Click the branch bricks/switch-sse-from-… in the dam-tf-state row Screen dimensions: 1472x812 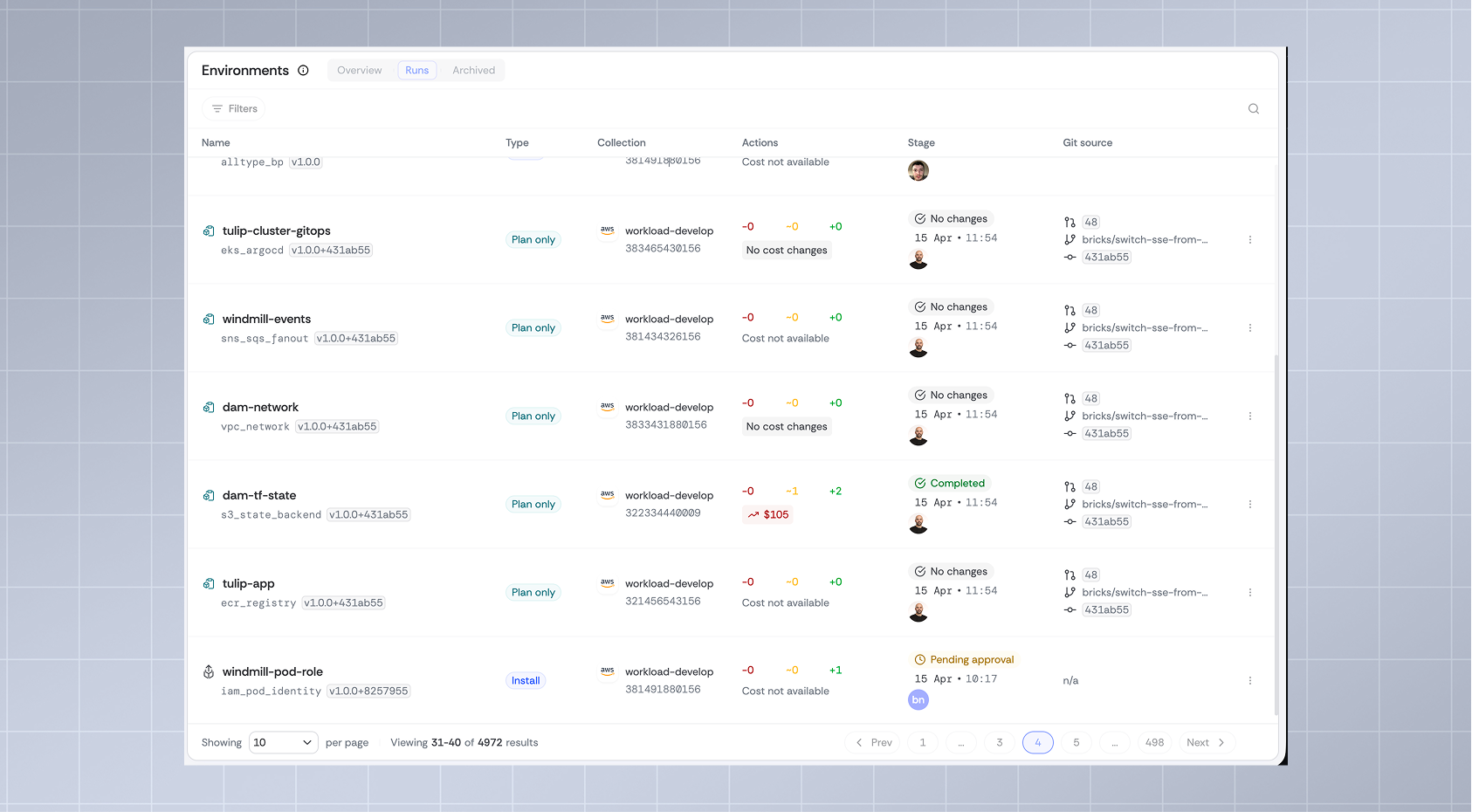pos(1145,505)
